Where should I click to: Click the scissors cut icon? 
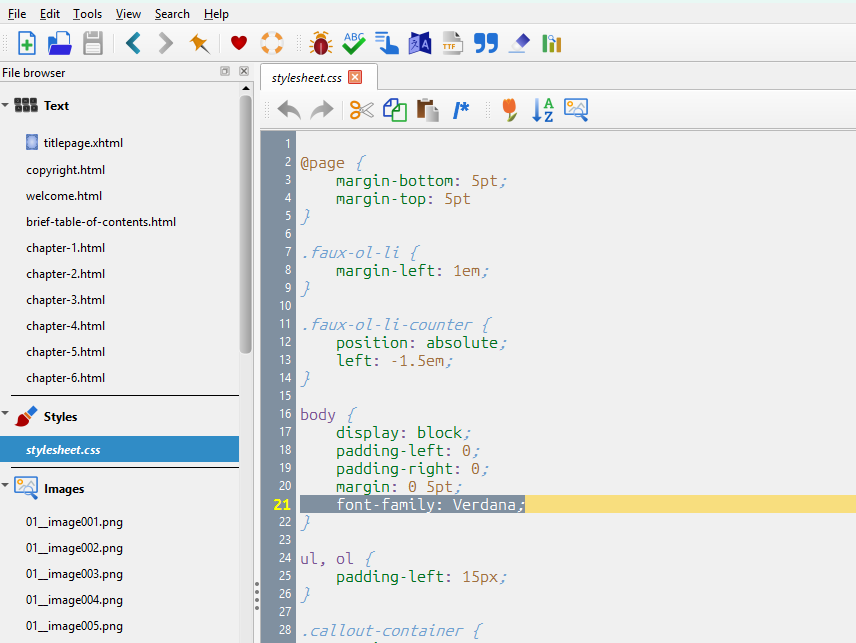tap(361, 110)
